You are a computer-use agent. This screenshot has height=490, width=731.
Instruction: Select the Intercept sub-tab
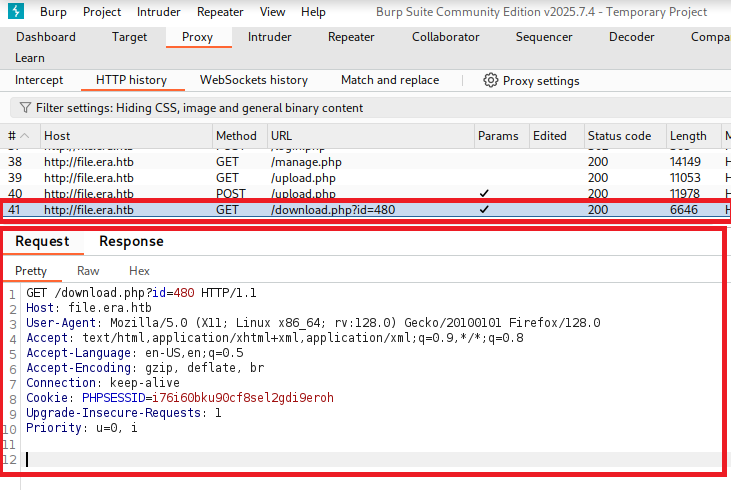click(x=39, y=80)
